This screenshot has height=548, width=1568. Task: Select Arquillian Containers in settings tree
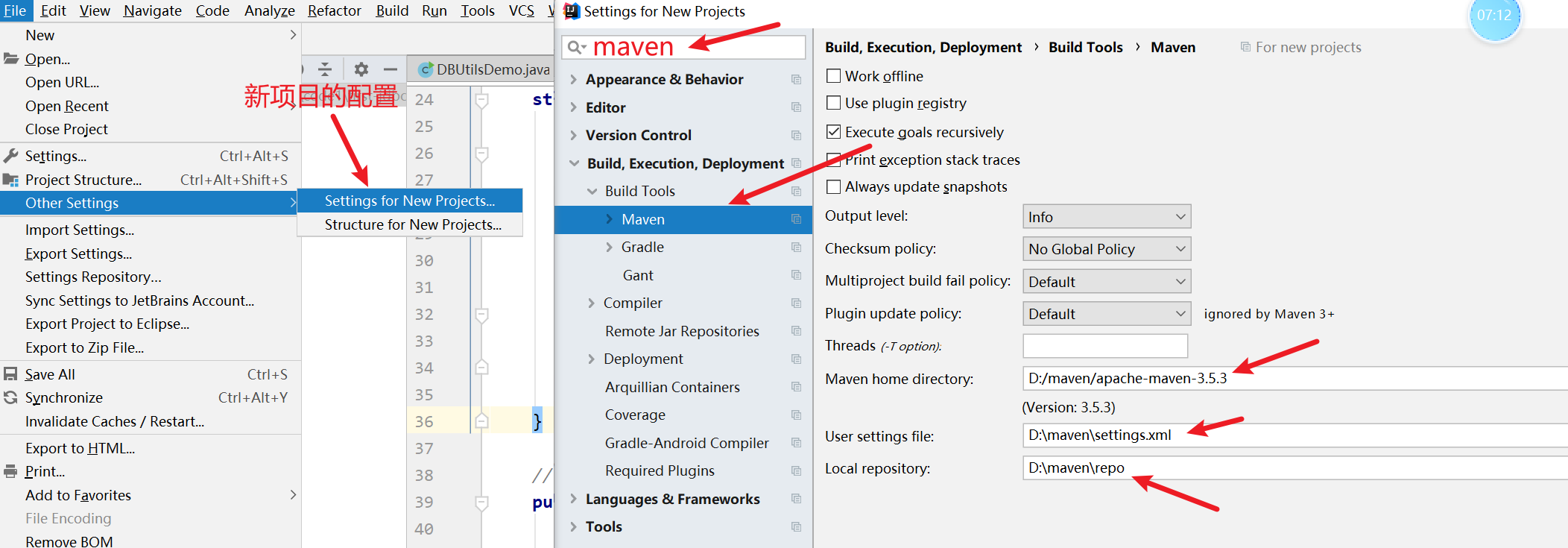(x=672, y=387)
